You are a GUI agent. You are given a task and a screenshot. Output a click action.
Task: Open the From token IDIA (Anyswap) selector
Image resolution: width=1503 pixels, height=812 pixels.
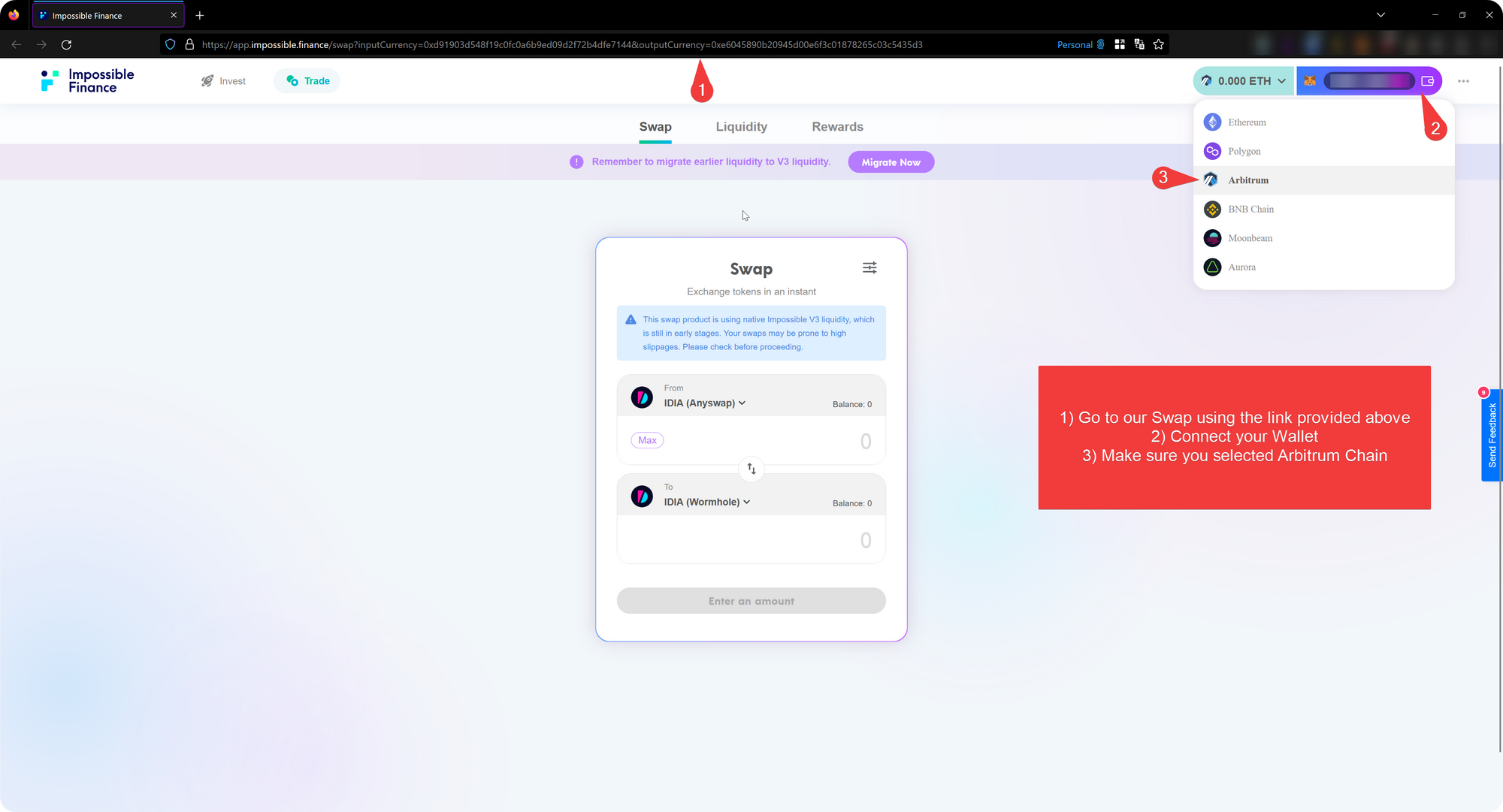click(705, 403)
